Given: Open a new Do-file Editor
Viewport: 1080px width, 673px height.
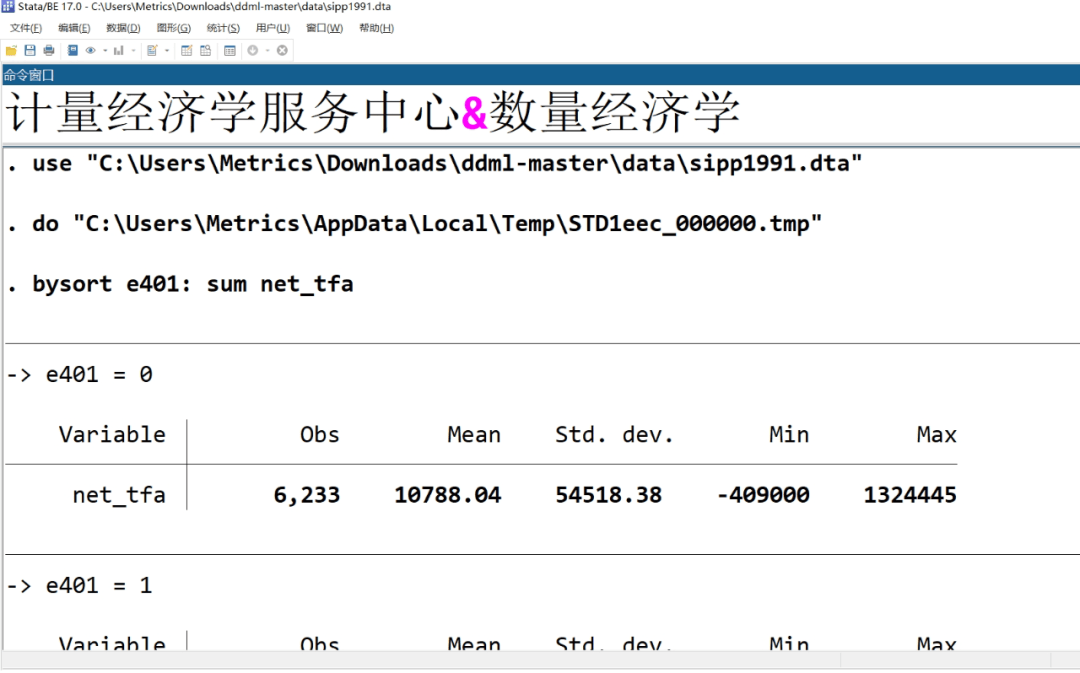Looking at the screenshot, I should [x=153, y=50].
